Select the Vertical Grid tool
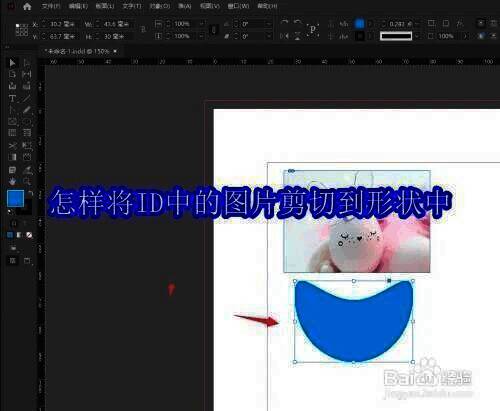 pos(27,133)
